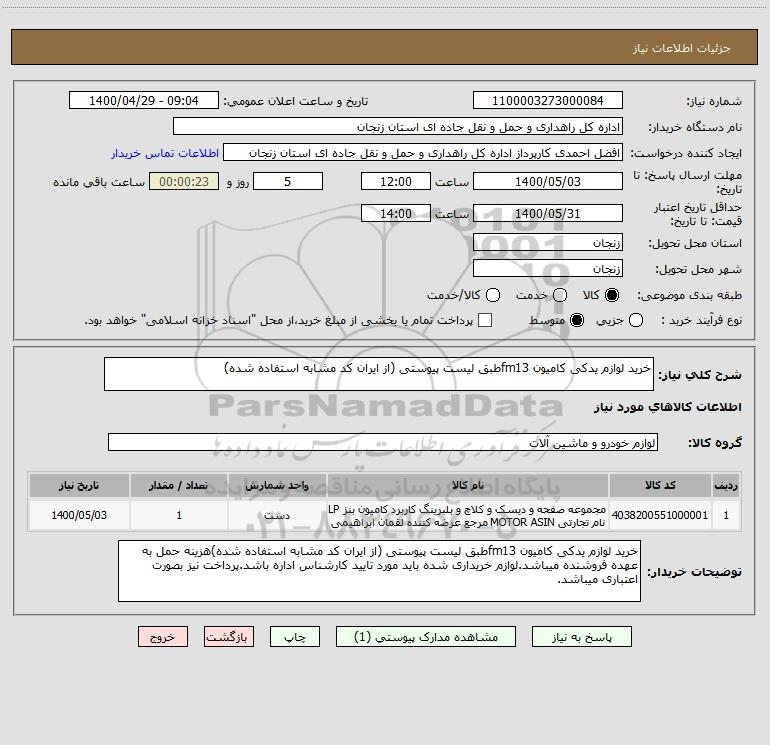Click the خروج exit button

163,637
